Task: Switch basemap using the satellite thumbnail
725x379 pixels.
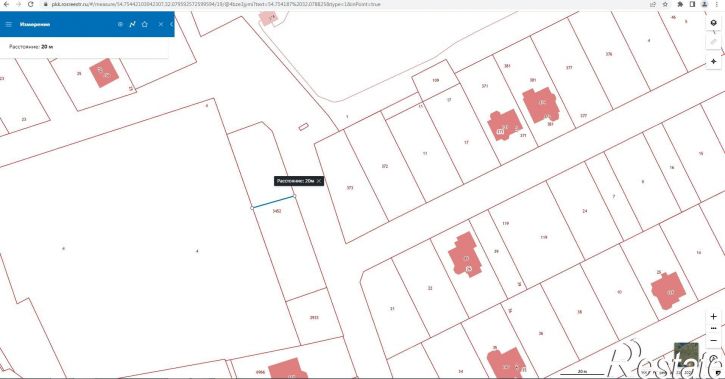Action: click(686, 354)
